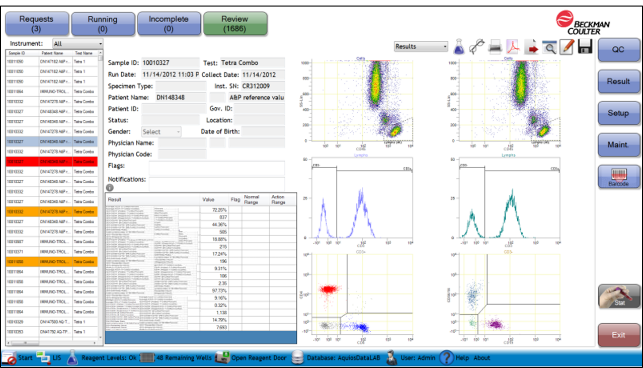Click the flask icon in top toolbar
The image size is (643, 368).
[x=459, y=47]
